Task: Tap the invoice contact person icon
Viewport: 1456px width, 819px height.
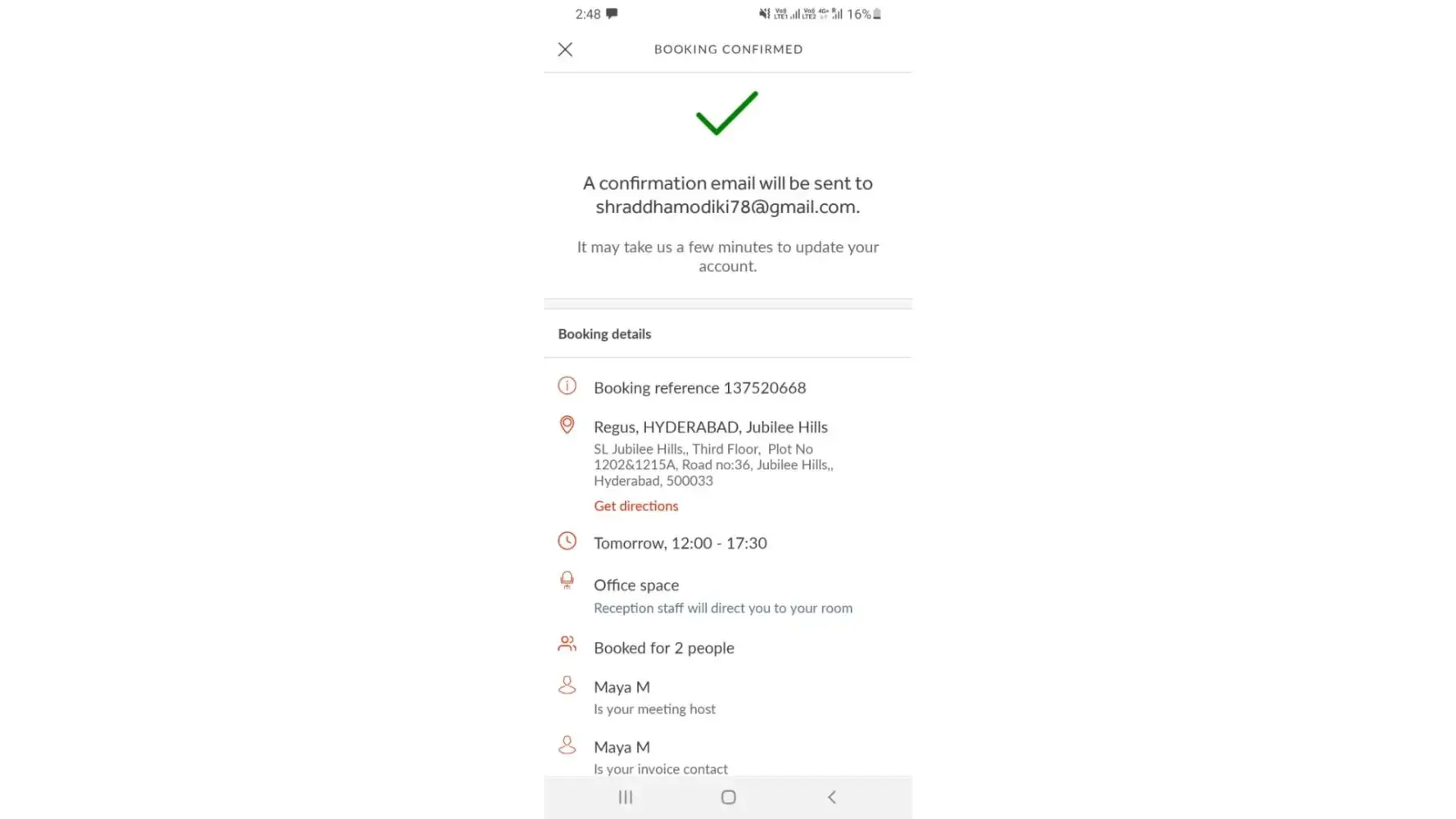Action: [567, 745]
